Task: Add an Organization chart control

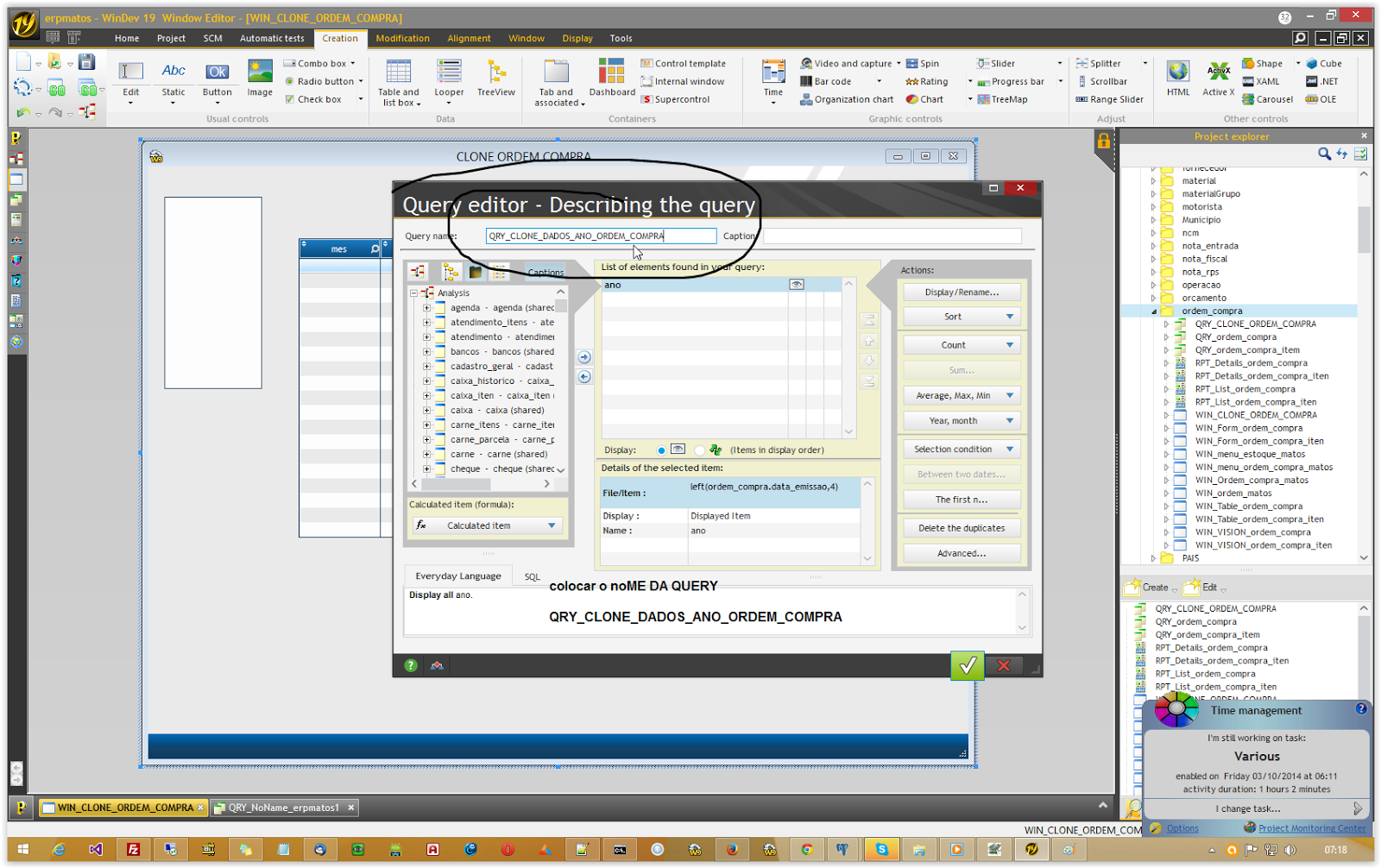Action: 847,99
